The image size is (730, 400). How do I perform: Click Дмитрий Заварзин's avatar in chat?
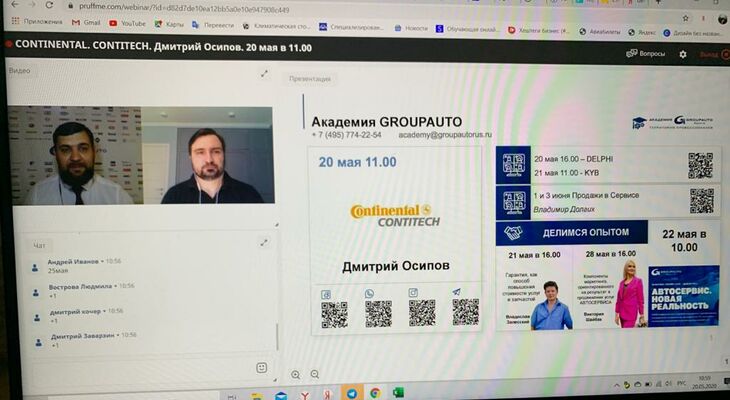click(39, 343)
